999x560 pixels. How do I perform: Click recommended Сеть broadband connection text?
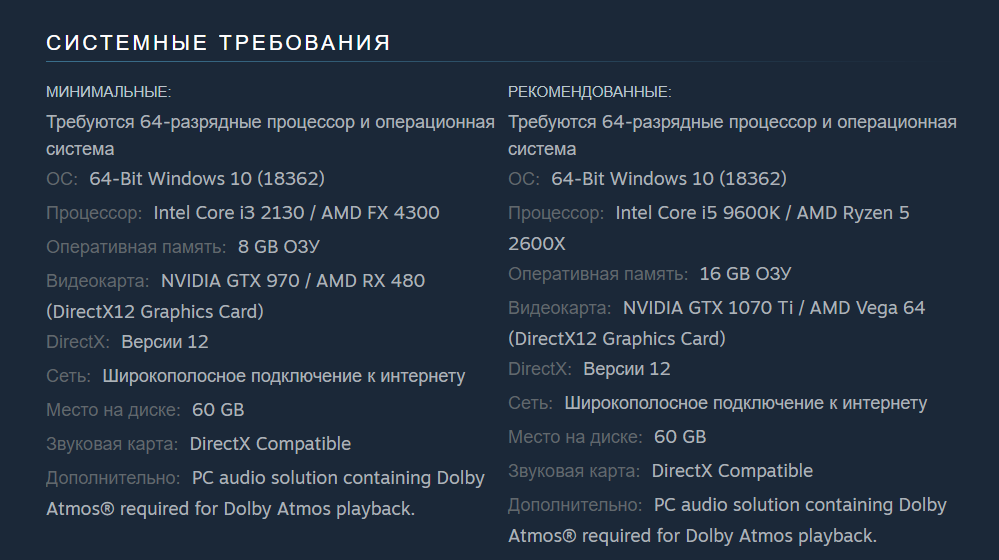click(745, 403)
